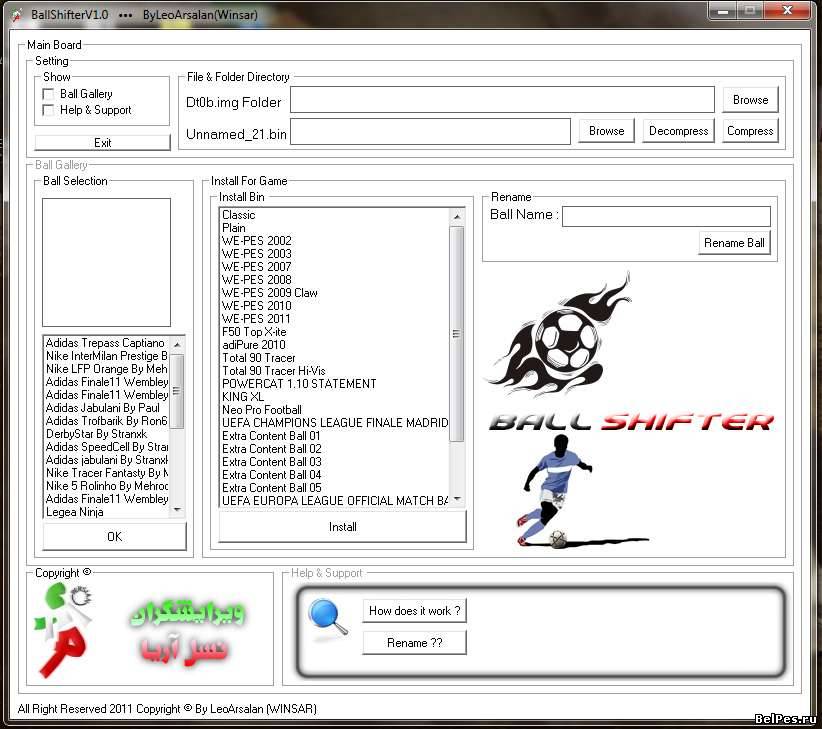Click the Ball Selection scrollbar thumb
Image resolution: width=822 pixels, height=729 pixels.
[x=177, y=391]
